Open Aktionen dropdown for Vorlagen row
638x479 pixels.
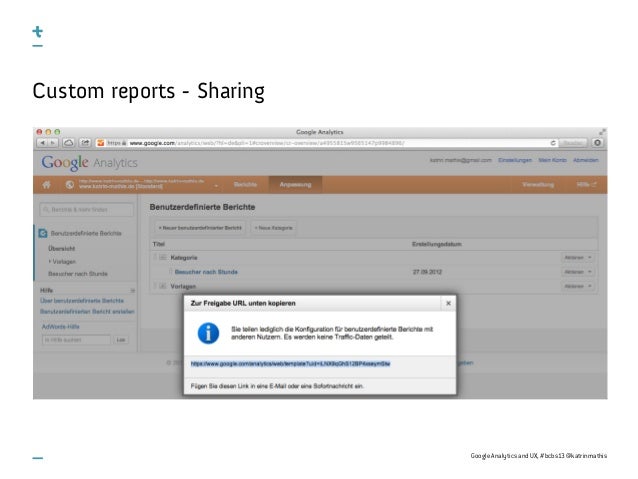tap(577, 286)
